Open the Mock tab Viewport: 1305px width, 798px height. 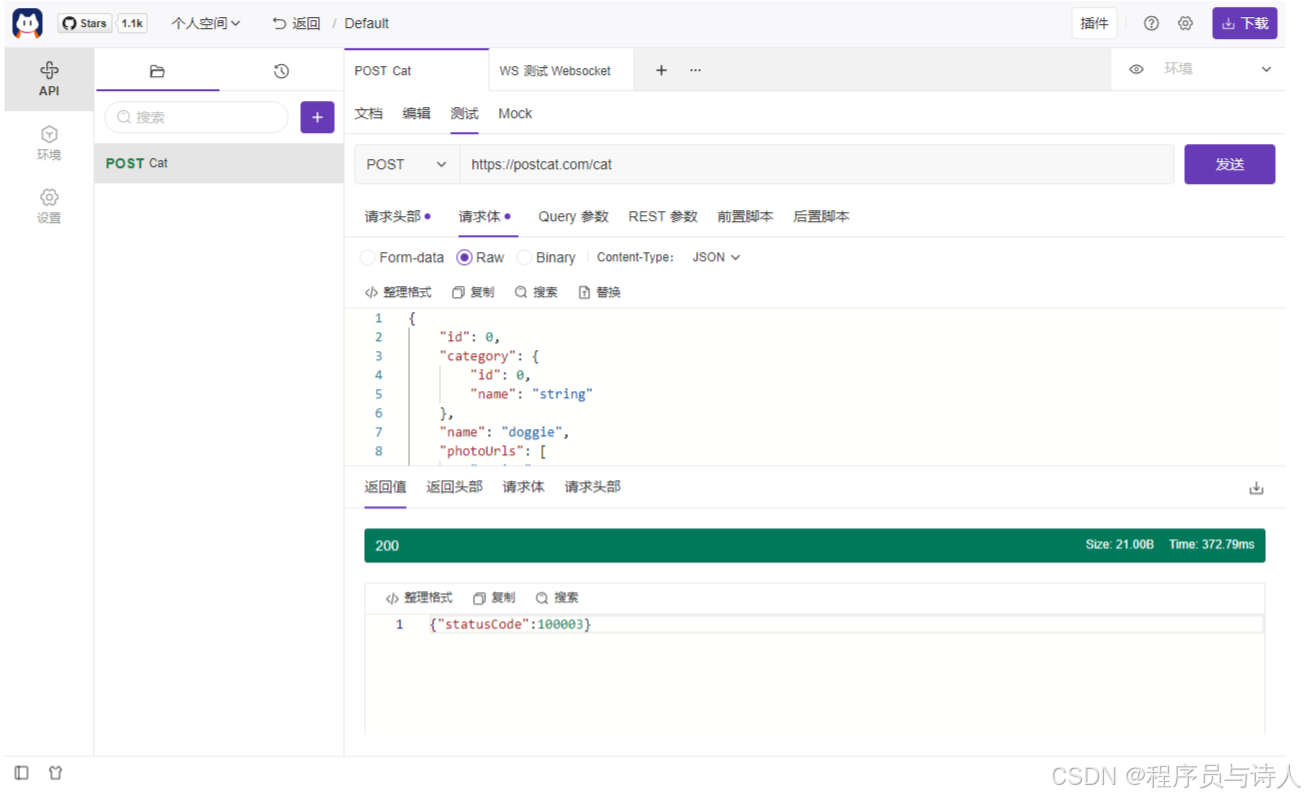point(515,113)
